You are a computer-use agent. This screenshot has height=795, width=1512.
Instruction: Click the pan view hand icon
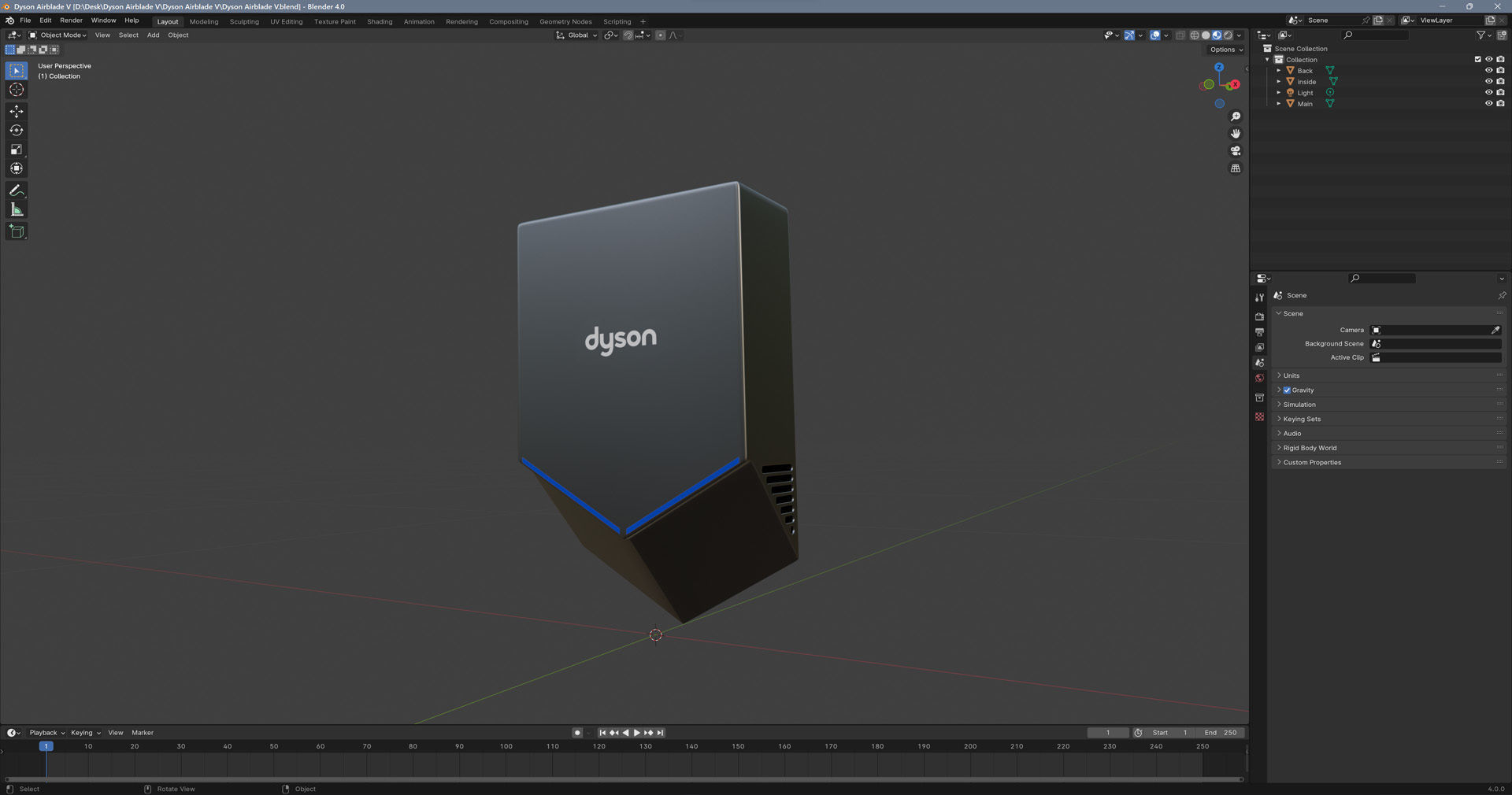(1236, 134)
